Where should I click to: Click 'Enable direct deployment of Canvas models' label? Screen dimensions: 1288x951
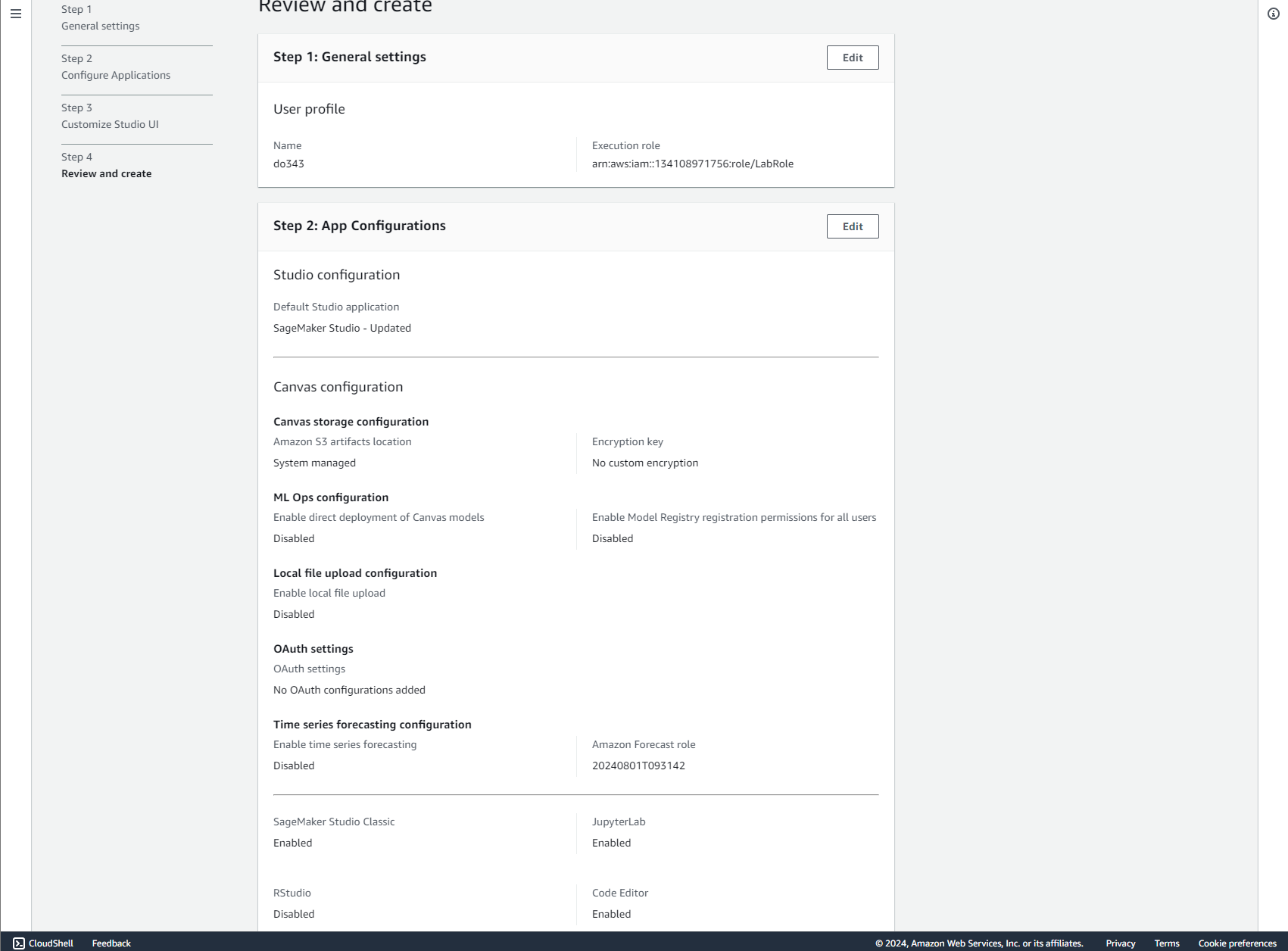coord(379,517)
